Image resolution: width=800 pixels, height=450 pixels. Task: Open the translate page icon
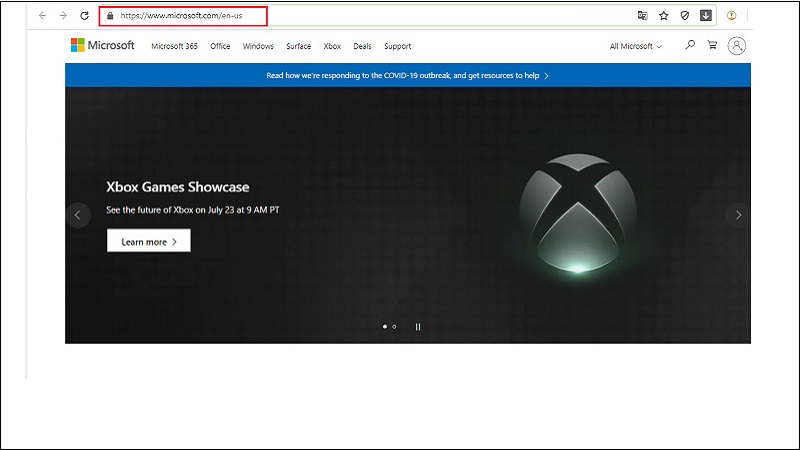(x=643, y=16)
